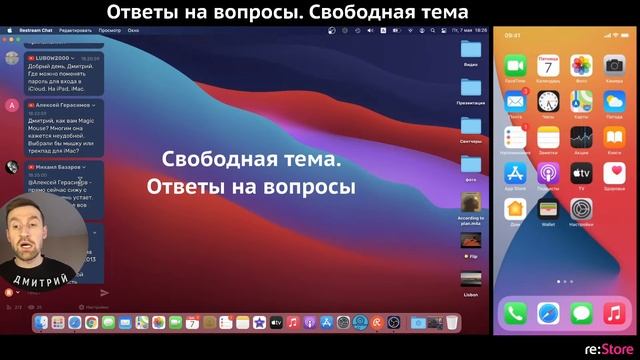The height and width of the screenshot is (360, 640).
Task: Open the Restream Chat menu
Action: click(36, 30)
